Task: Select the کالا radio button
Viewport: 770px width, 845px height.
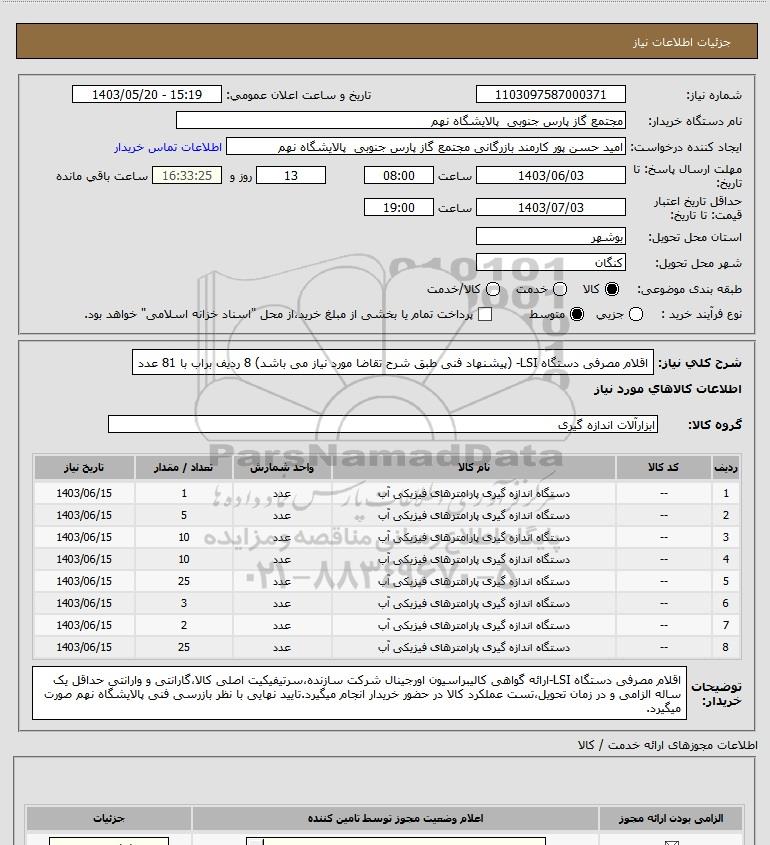Action: click(x=612, y=289)
